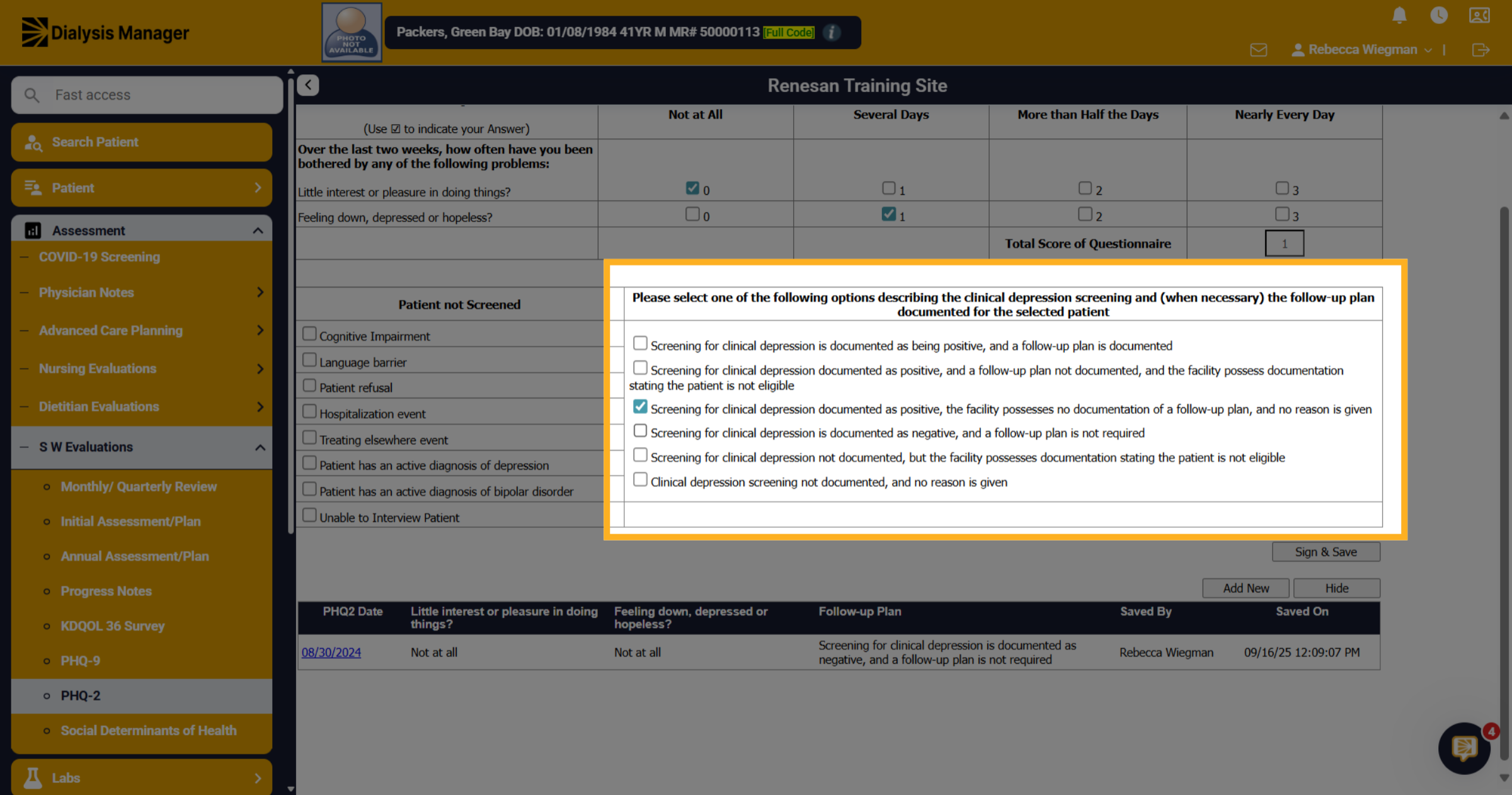Click the Sign & Save button
The height and width of the screenshot is (795, 1512).
coord(1326,552)
